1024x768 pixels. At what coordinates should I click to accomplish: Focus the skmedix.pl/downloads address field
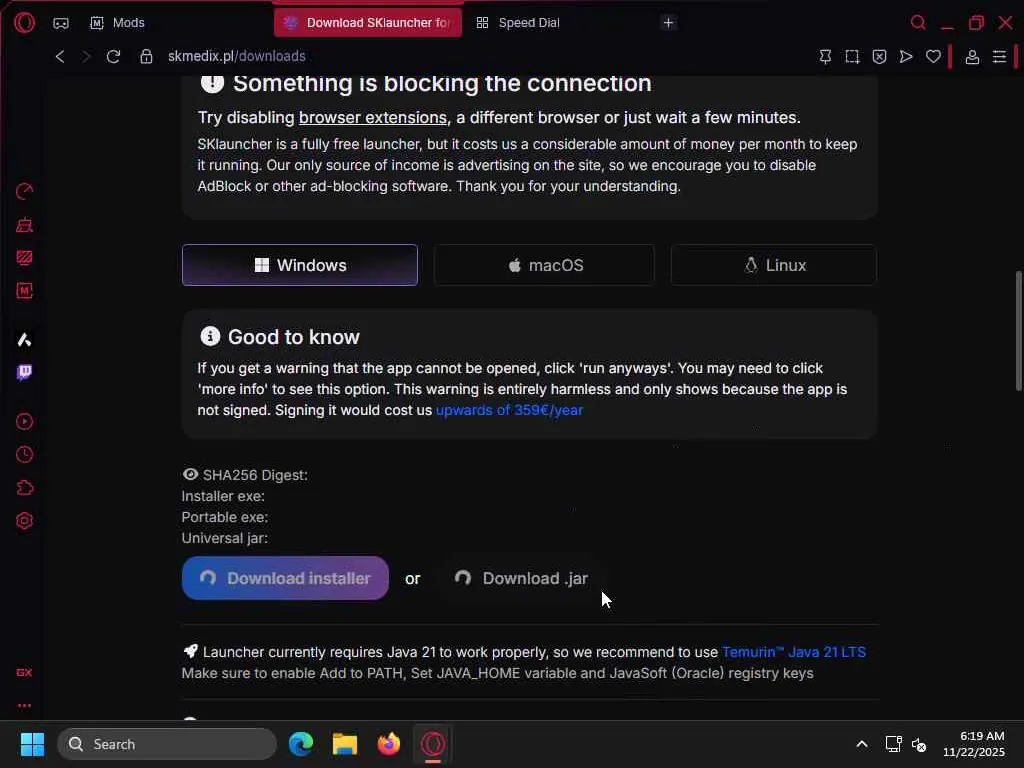[236, 56]
